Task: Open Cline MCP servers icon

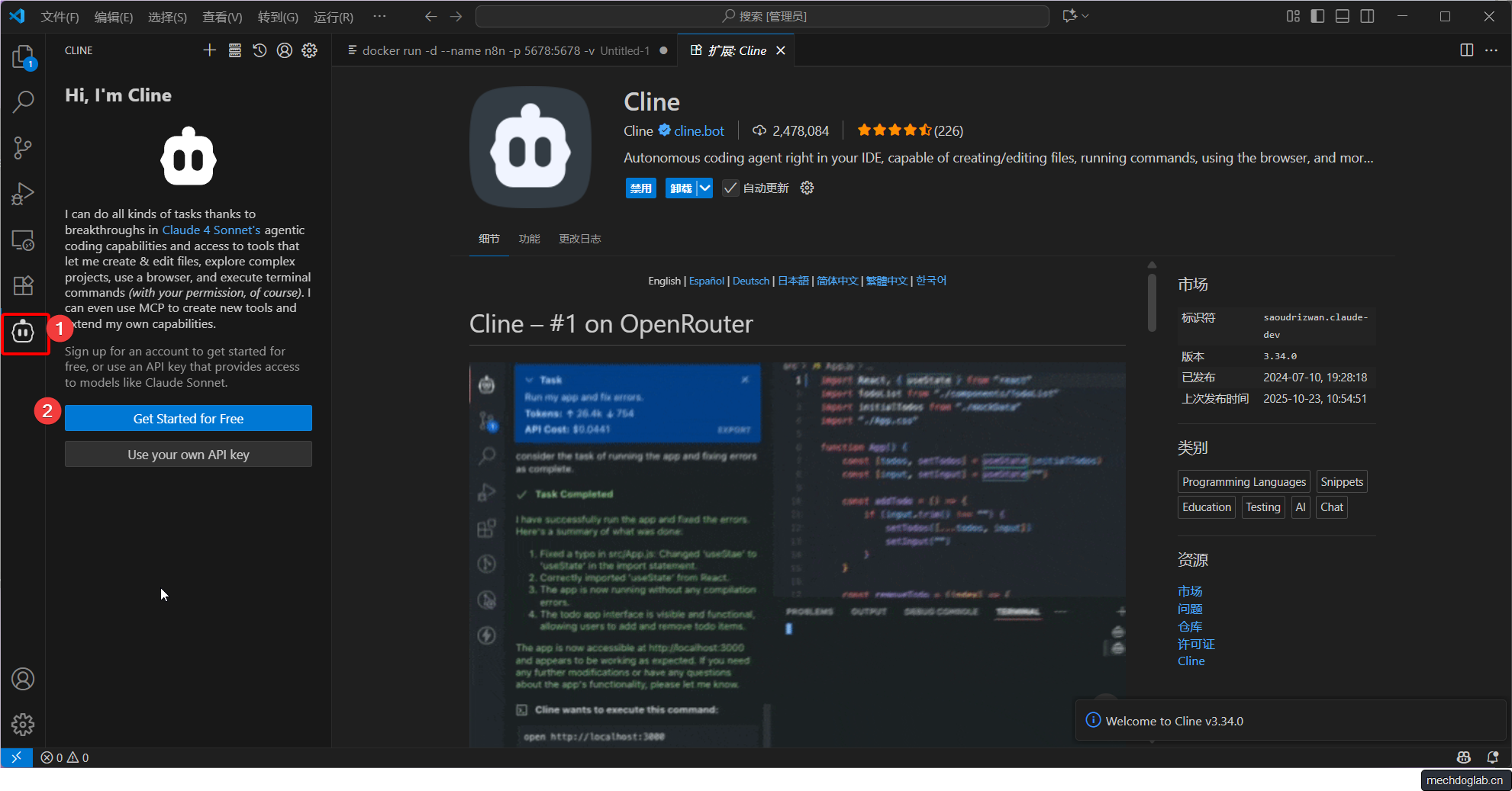Action: tap(235, 50)
